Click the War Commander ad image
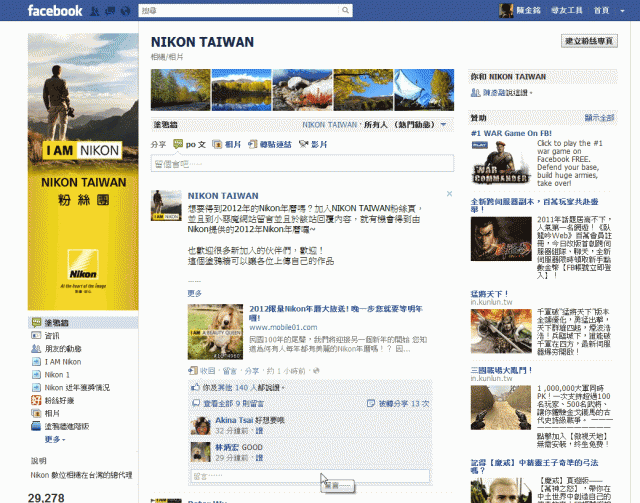640x503 pixels. [x=501, y=162]
